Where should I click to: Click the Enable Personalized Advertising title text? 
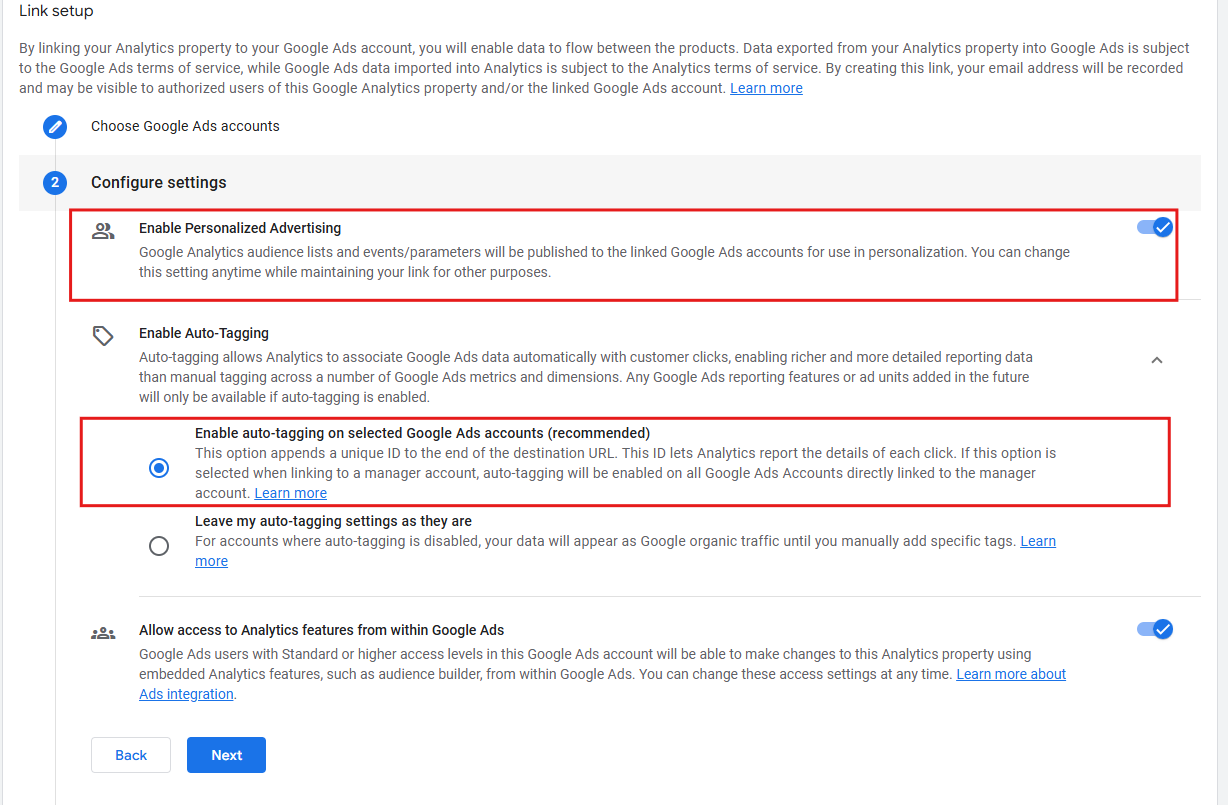coord(240,228)
